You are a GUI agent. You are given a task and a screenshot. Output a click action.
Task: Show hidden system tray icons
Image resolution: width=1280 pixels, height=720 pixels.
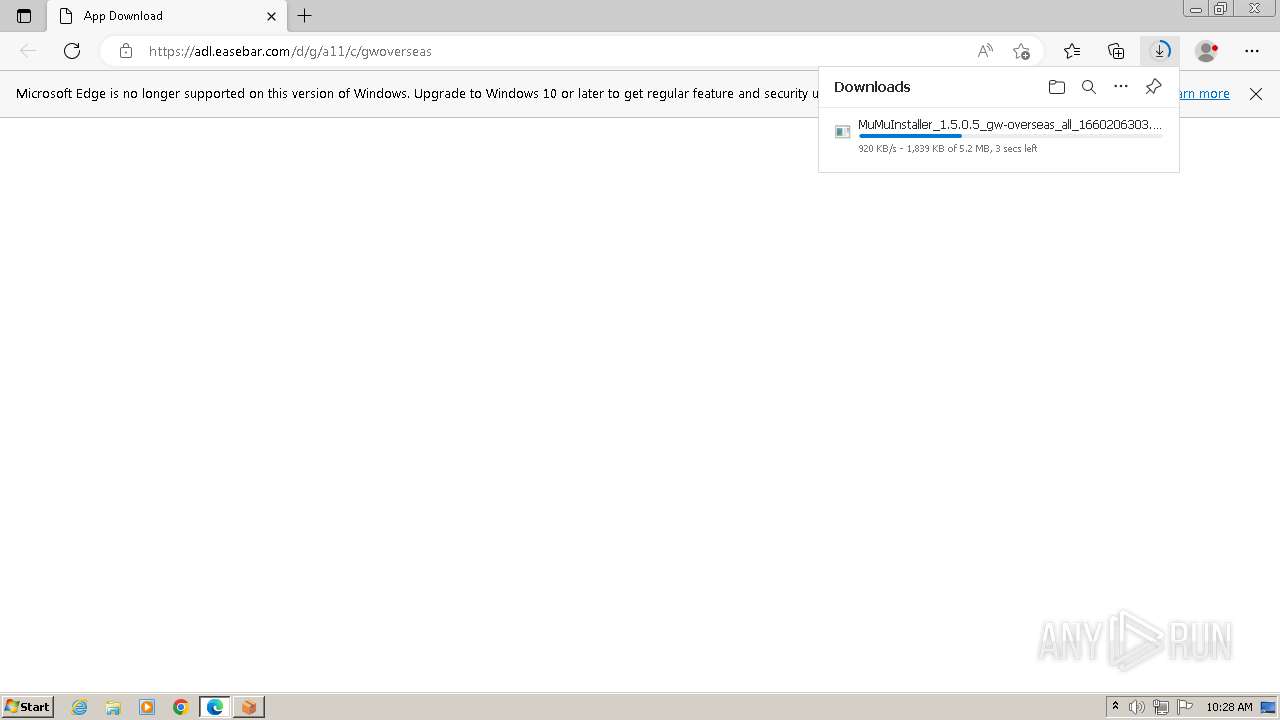pos(1115,707)
